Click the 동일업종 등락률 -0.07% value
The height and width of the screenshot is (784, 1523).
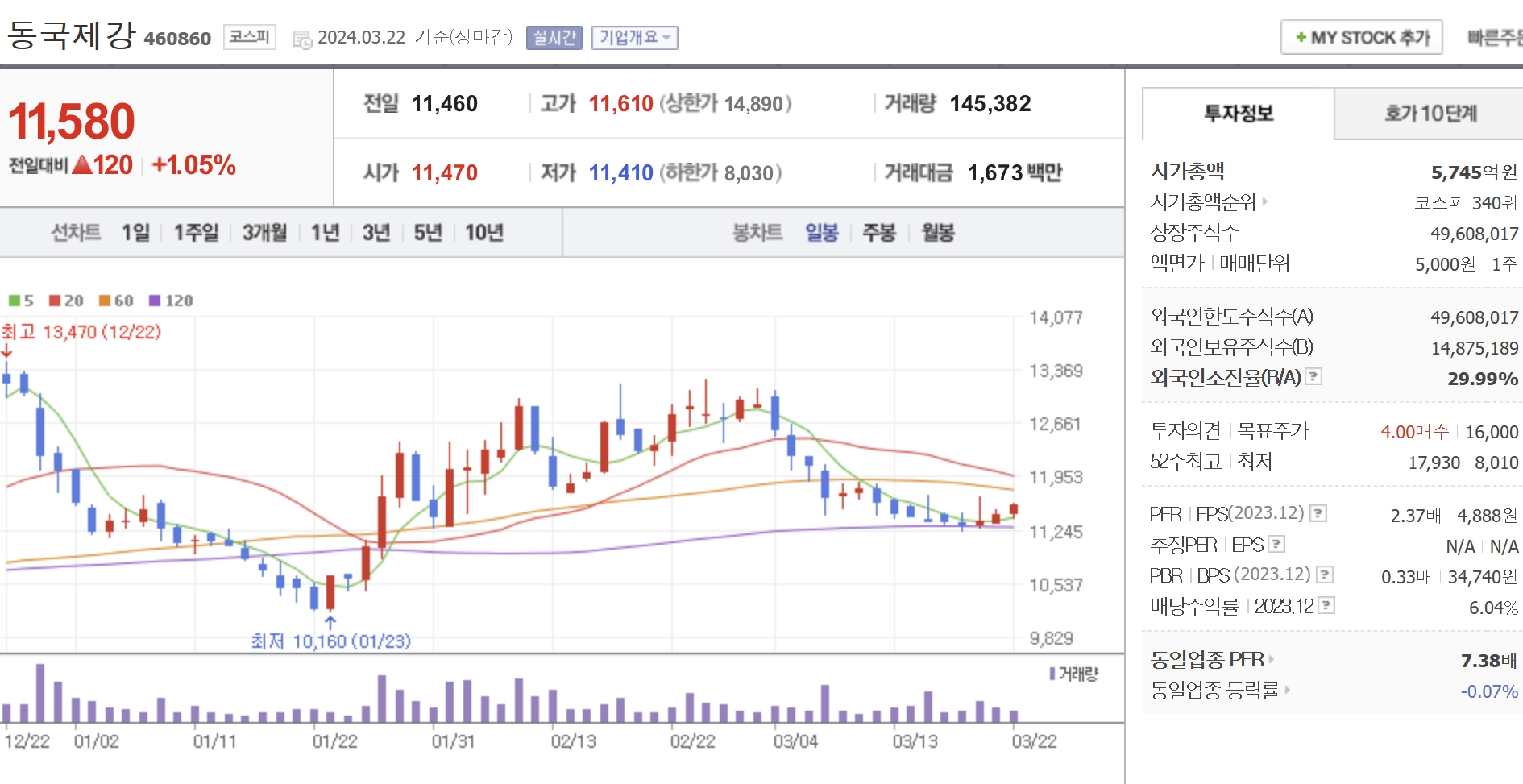tap(1489, 691)
